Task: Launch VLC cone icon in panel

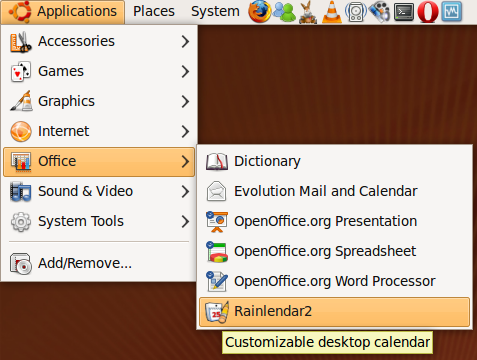Action: tap(332, 12)
